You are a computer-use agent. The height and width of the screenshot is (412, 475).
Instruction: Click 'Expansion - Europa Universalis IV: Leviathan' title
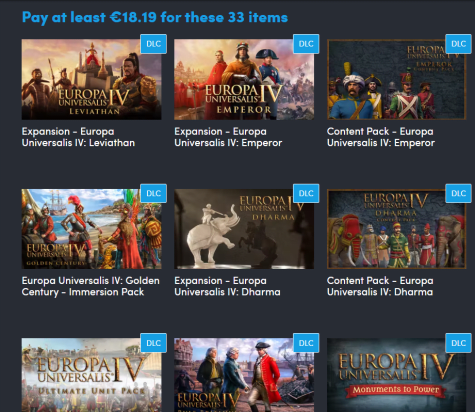78,137
